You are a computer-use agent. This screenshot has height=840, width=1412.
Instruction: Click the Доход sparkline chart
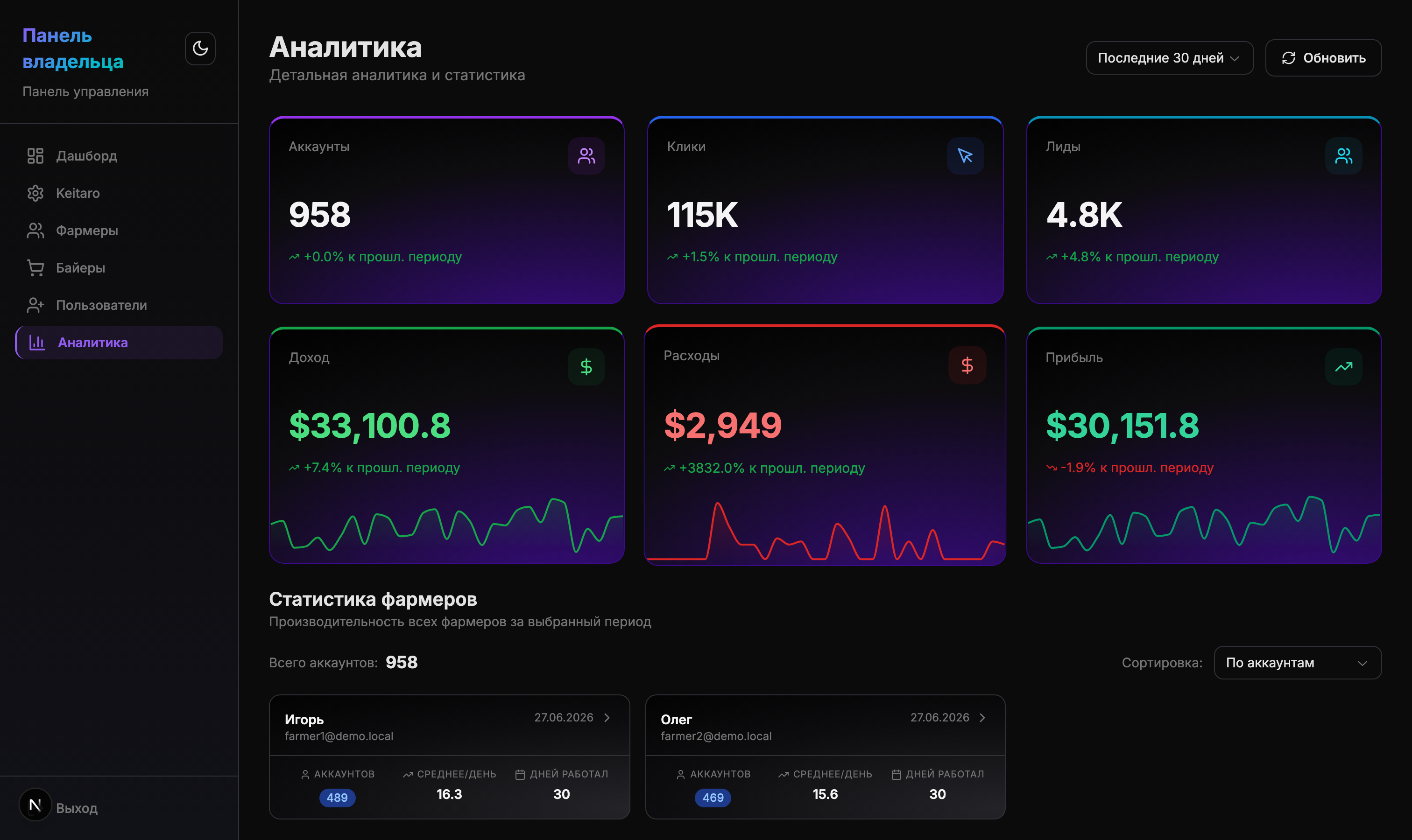(447, 525)
